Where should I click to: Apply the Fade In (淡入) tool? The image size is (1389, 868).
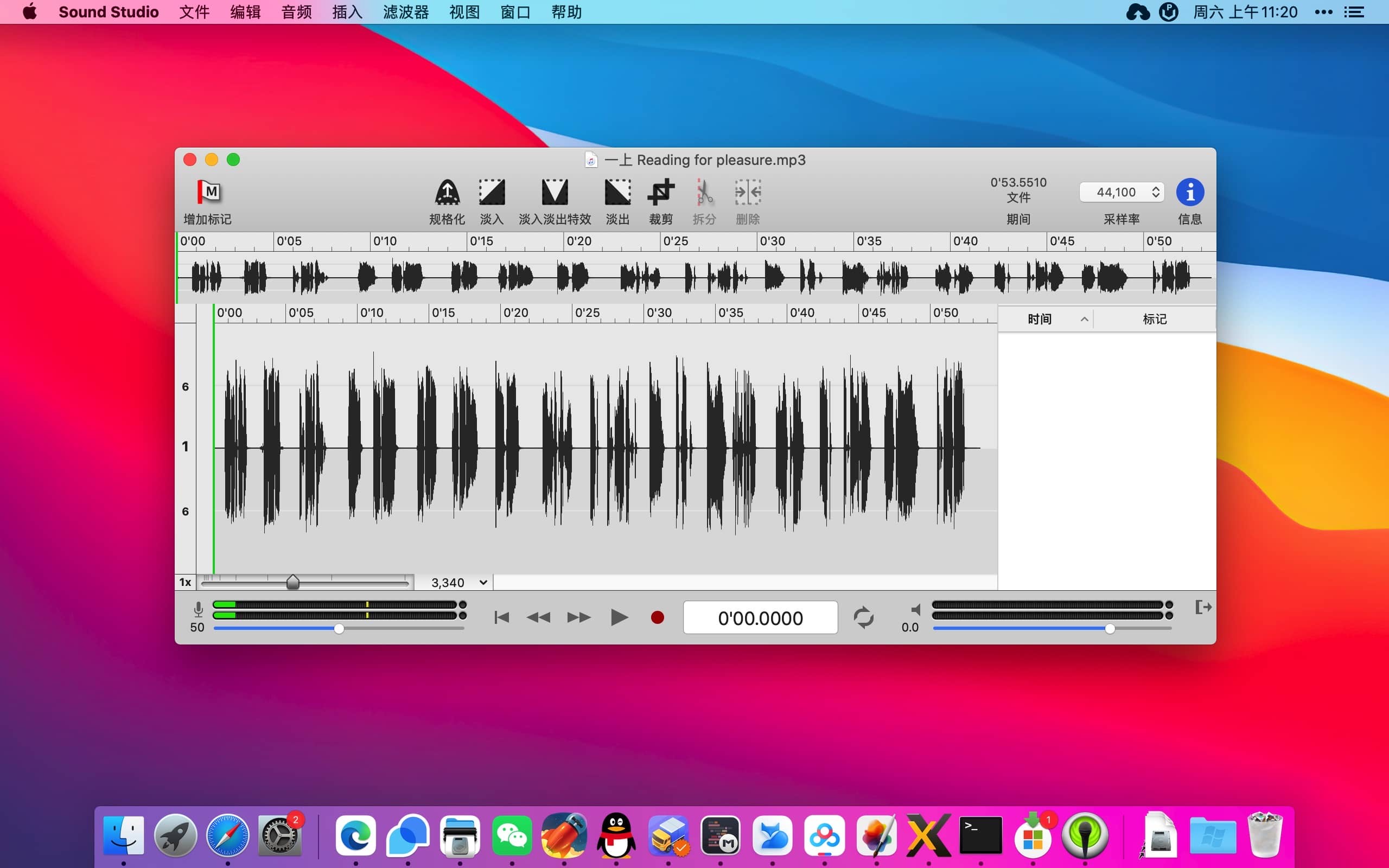(x=492, y=192)
